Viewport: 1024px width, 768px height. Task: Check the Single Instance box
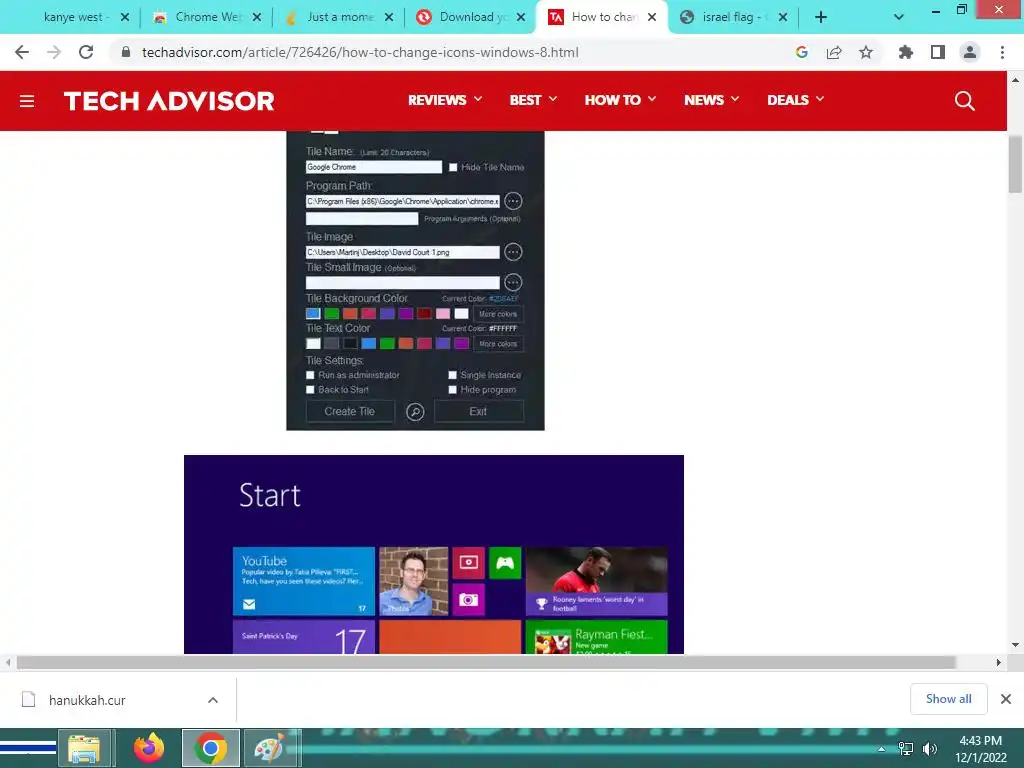pyautogui.click(x=452, y=375)
